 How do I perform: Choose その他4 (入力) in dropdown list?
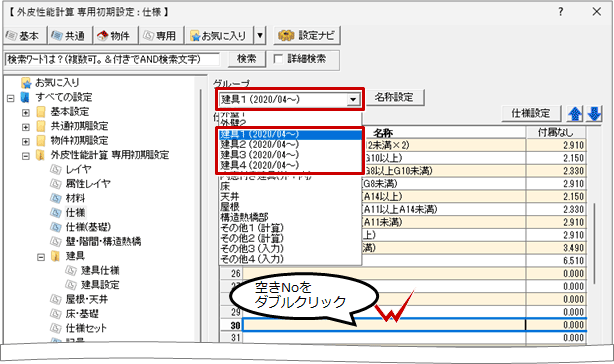[x=290, y=259]
